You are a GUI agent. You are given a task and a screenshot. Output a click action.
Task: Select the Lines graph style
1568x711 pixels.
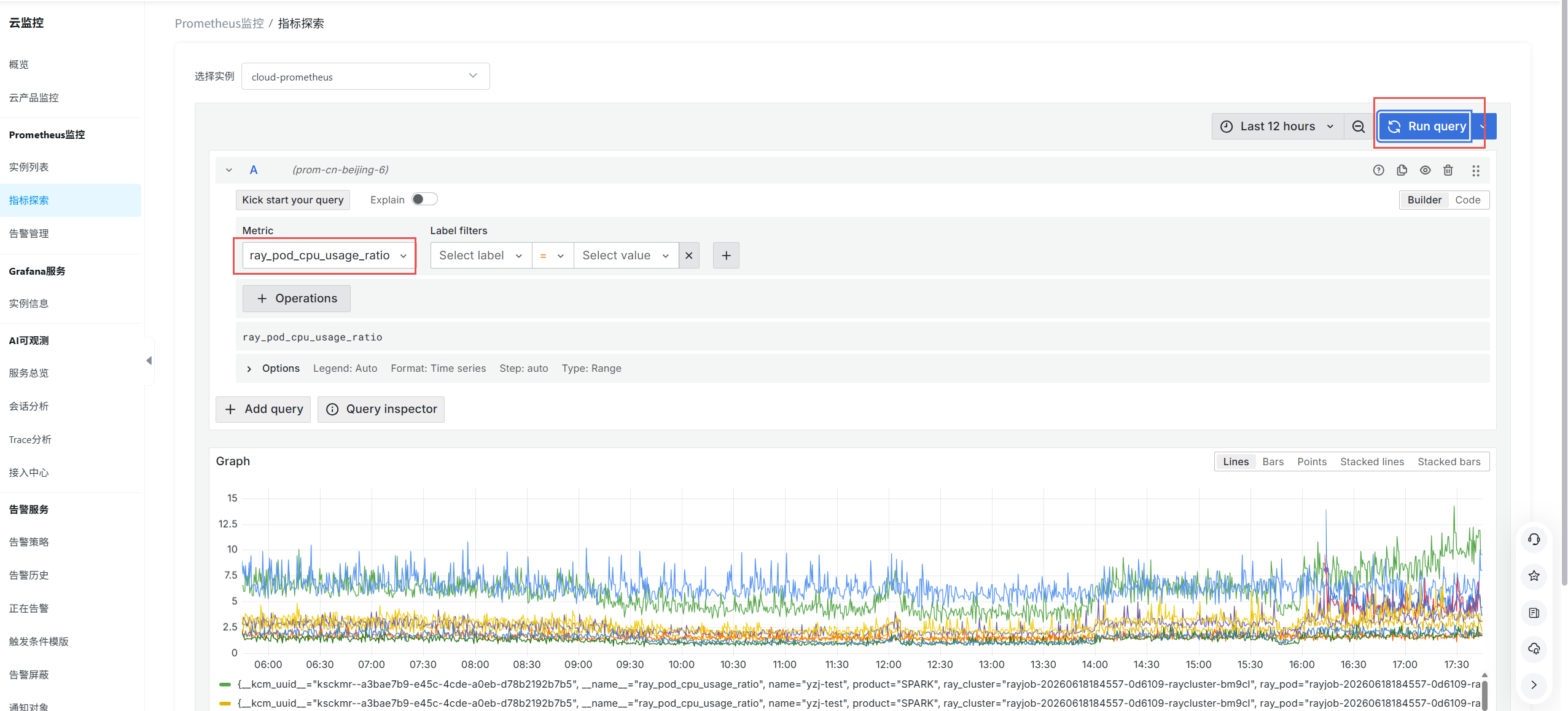[1236, 462]
